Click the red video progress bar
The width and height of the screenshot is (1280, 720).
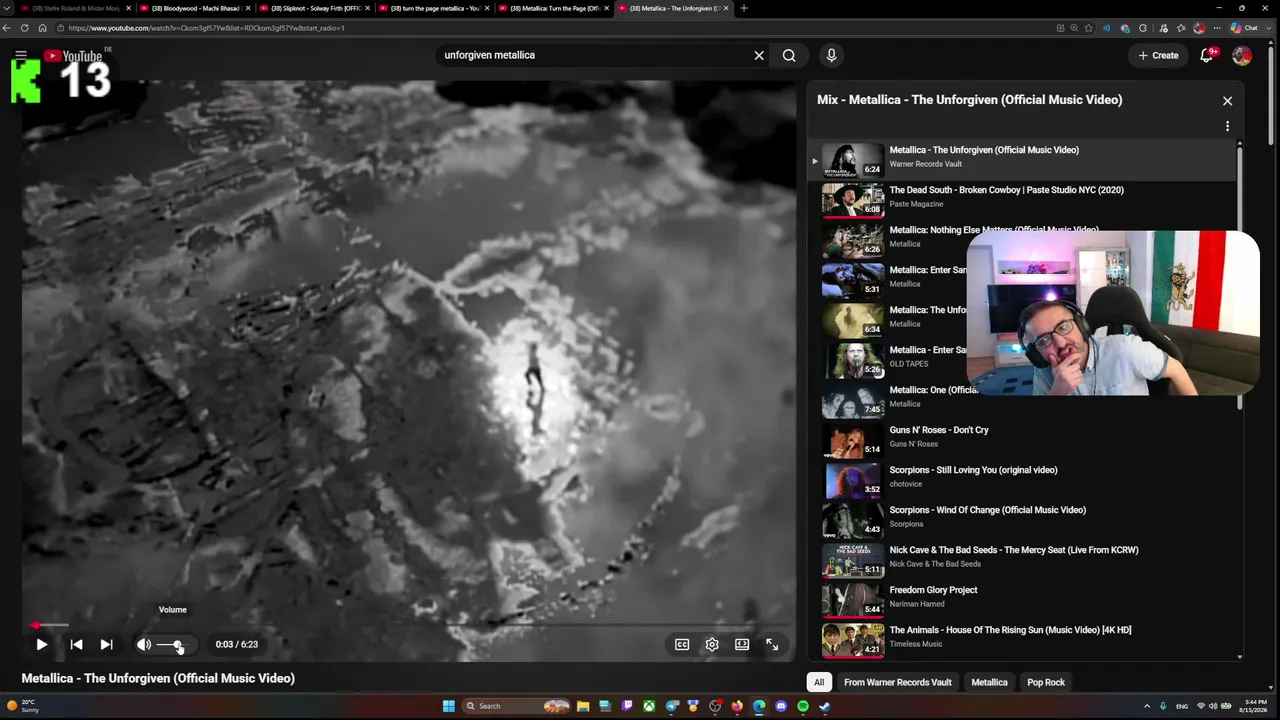click(36, 625)
